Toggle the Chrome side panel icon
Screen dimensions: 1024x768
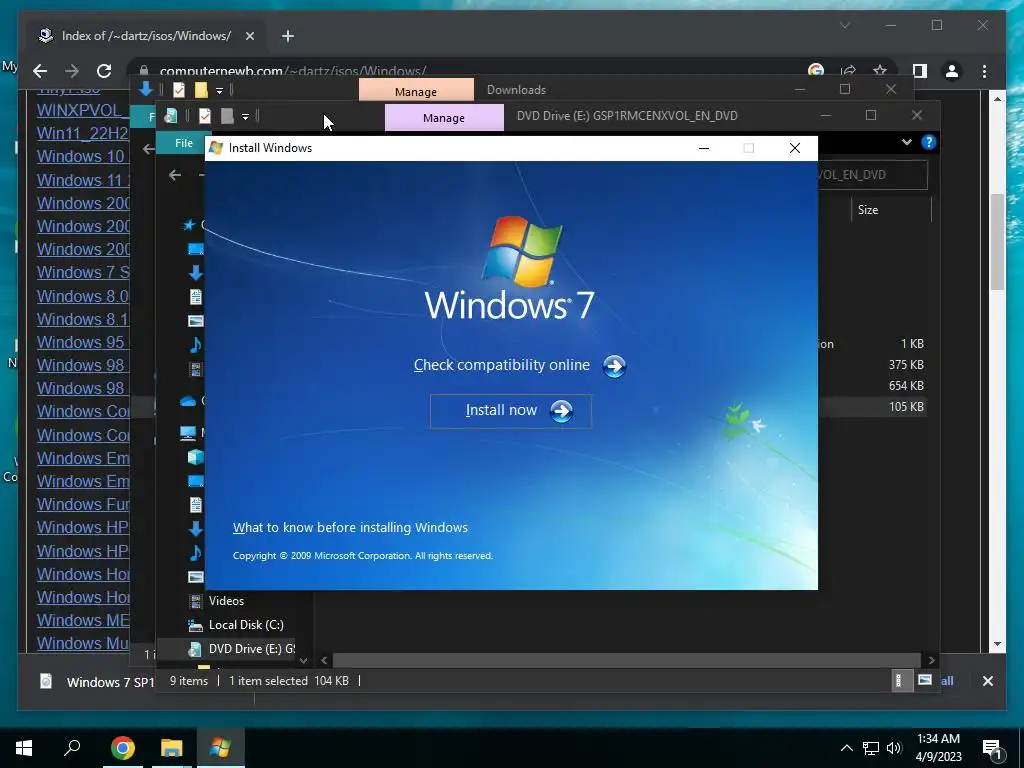(920, 71)
